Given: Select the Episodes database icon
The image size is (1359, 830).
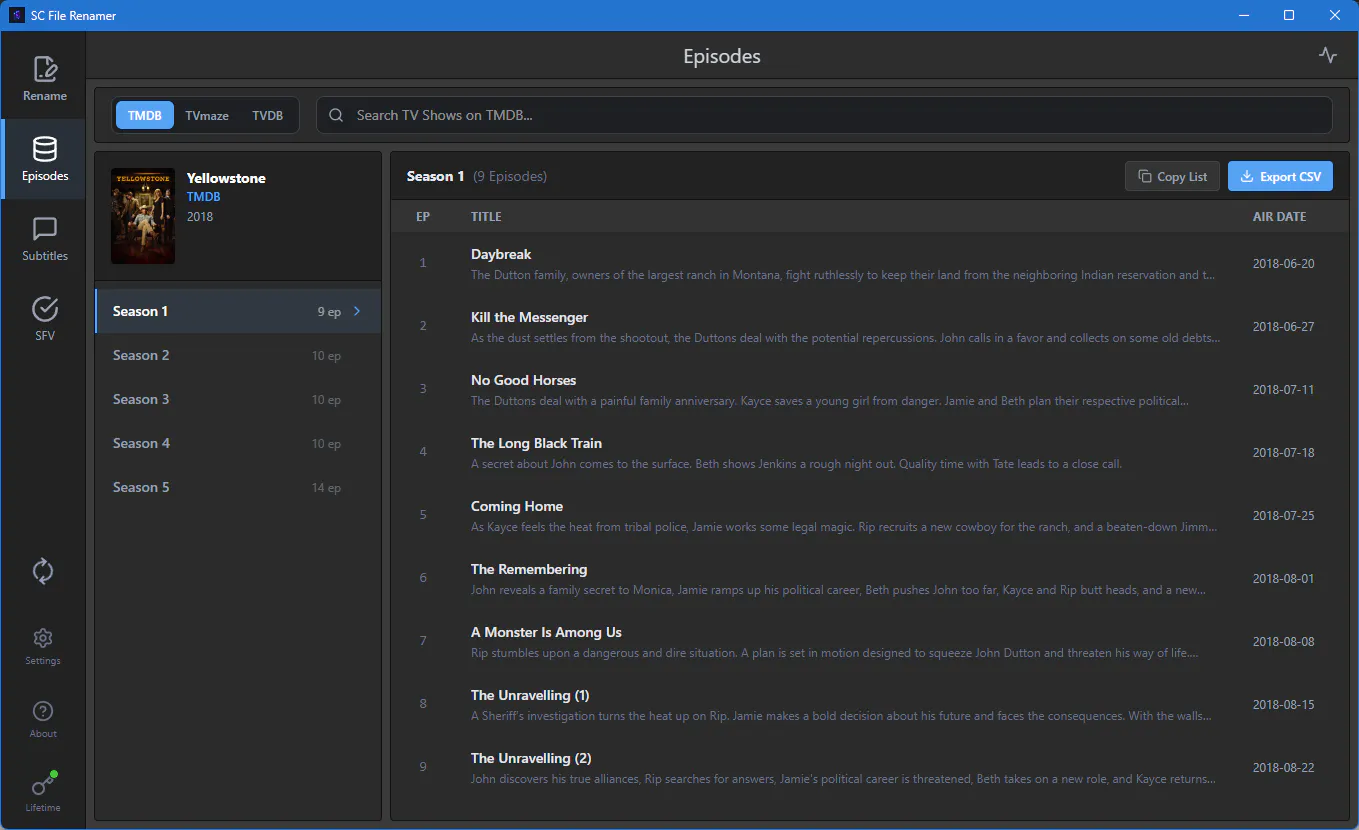Looking at the screenshot, I should coord(45,149).
